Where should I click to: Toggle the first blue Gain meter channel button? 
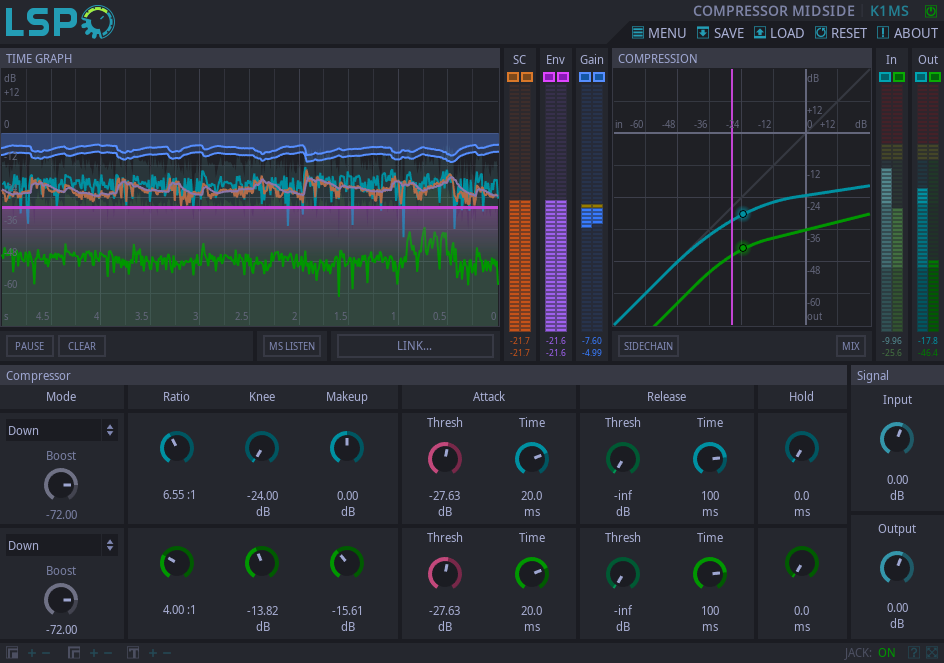point(585,77)
